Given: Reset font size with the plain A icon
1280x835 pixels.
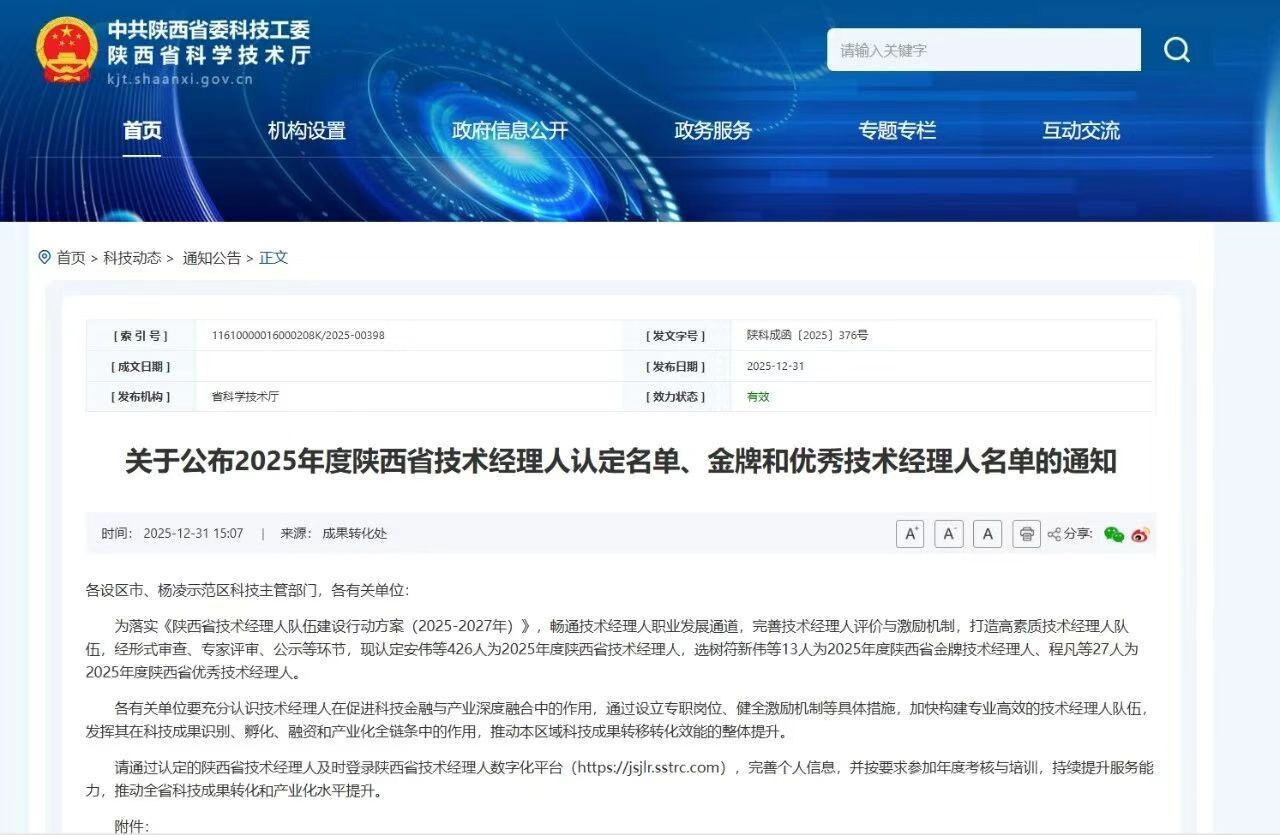Looking at the screenshot, I should point(987,533).
